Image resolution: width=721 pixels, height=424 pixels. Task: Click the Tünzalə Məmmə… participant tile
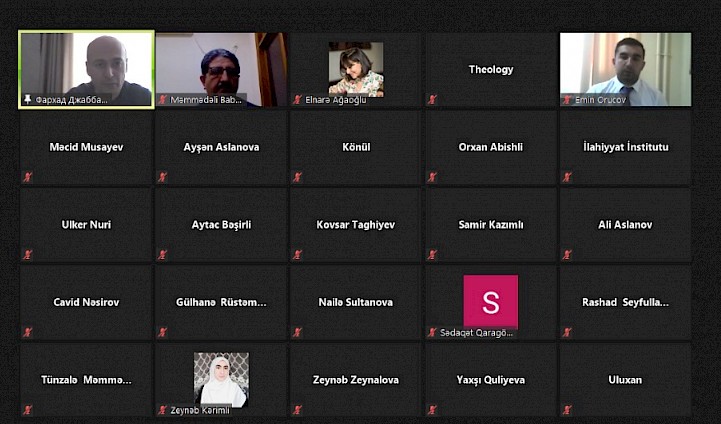click(x=86, y=380)
